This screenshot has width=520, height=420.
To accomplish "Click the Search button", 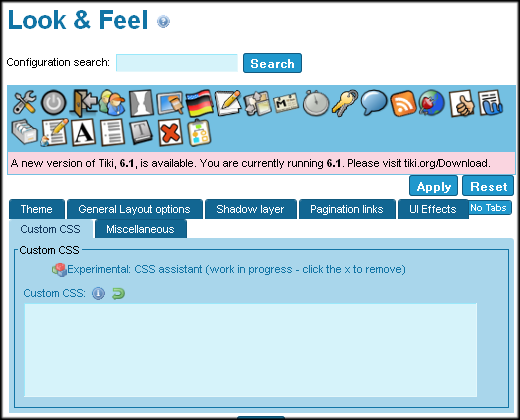I will pyautogui.click(x=272, y=63).
